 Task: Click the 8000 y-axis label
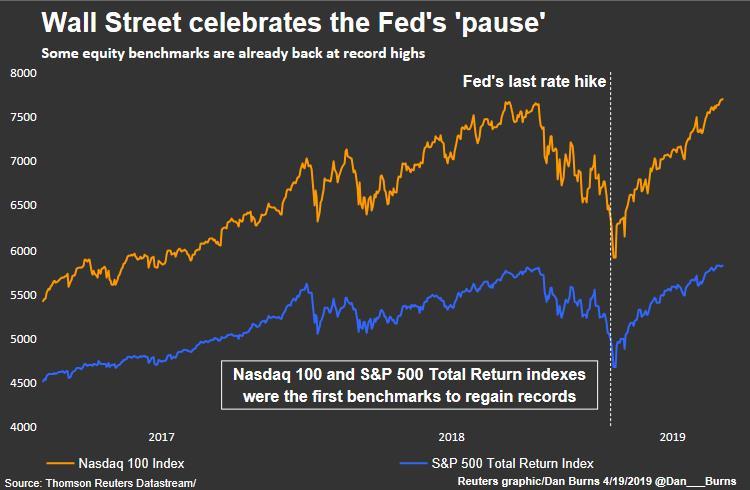(23, 73)
